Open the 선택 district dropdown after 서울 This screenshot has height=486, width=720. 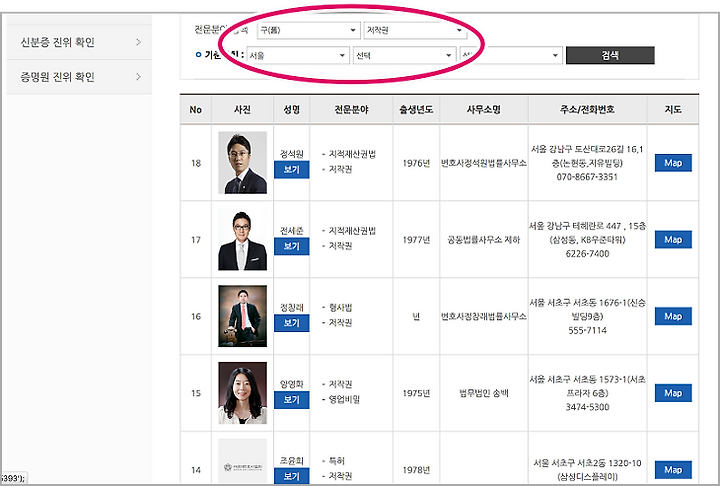(x=404, y=56)
